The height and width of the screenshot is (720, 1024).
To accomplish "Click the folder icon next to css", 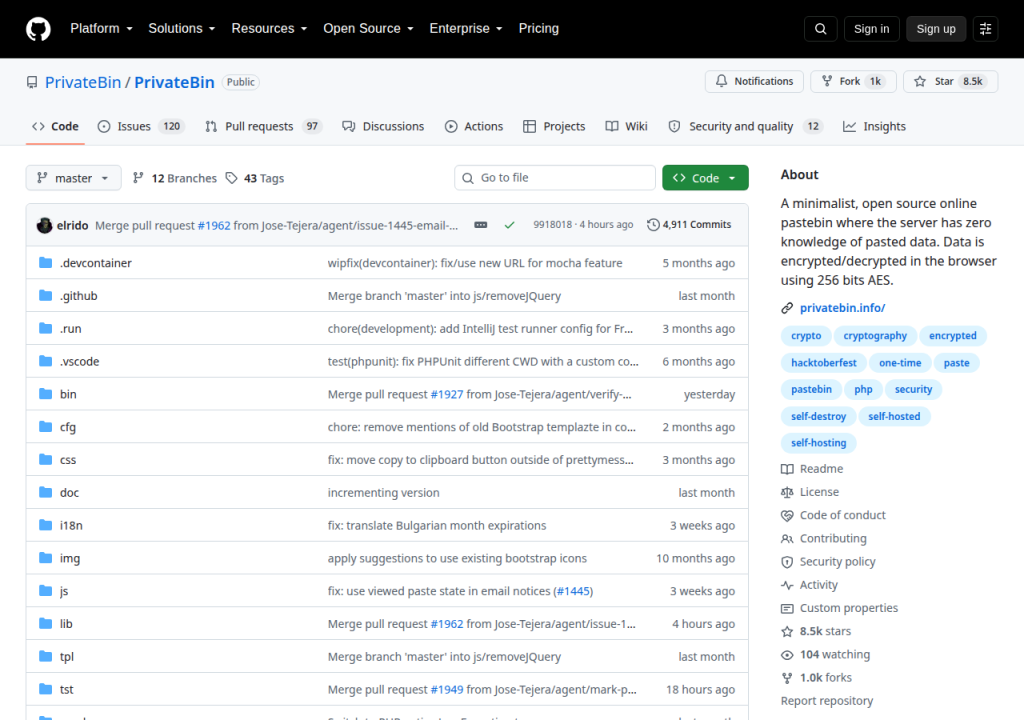I will pyautogui.click(x=46, y=459).
